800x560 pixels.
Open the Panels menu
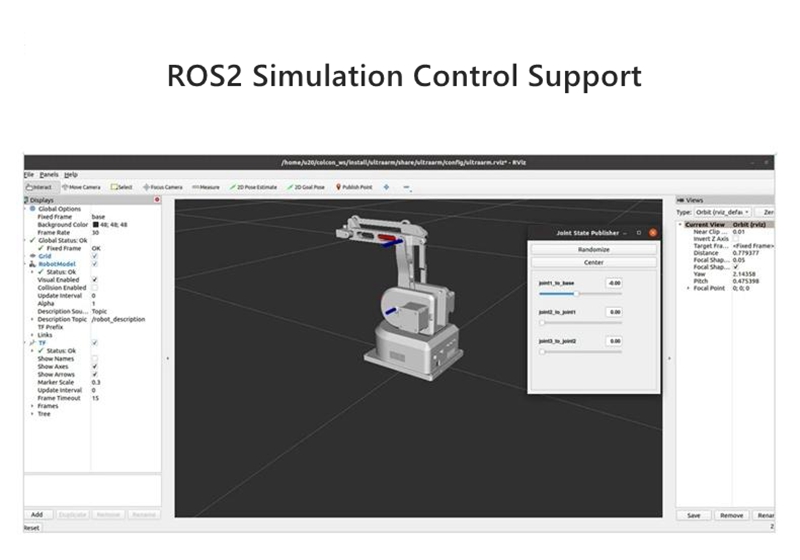coord(49,175)
